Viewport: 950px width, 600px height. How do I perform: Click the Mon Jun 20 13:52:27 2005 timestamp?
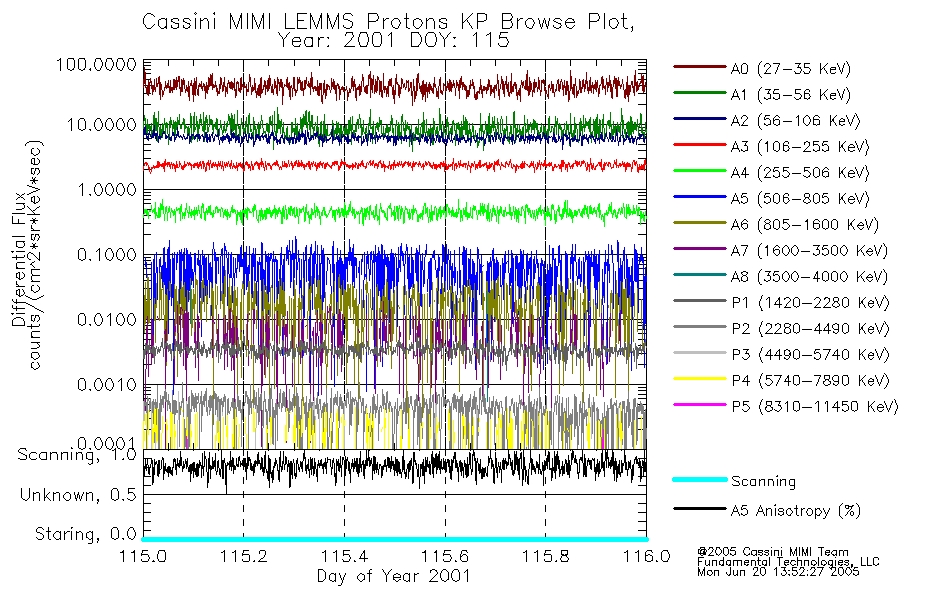point(778,572)
